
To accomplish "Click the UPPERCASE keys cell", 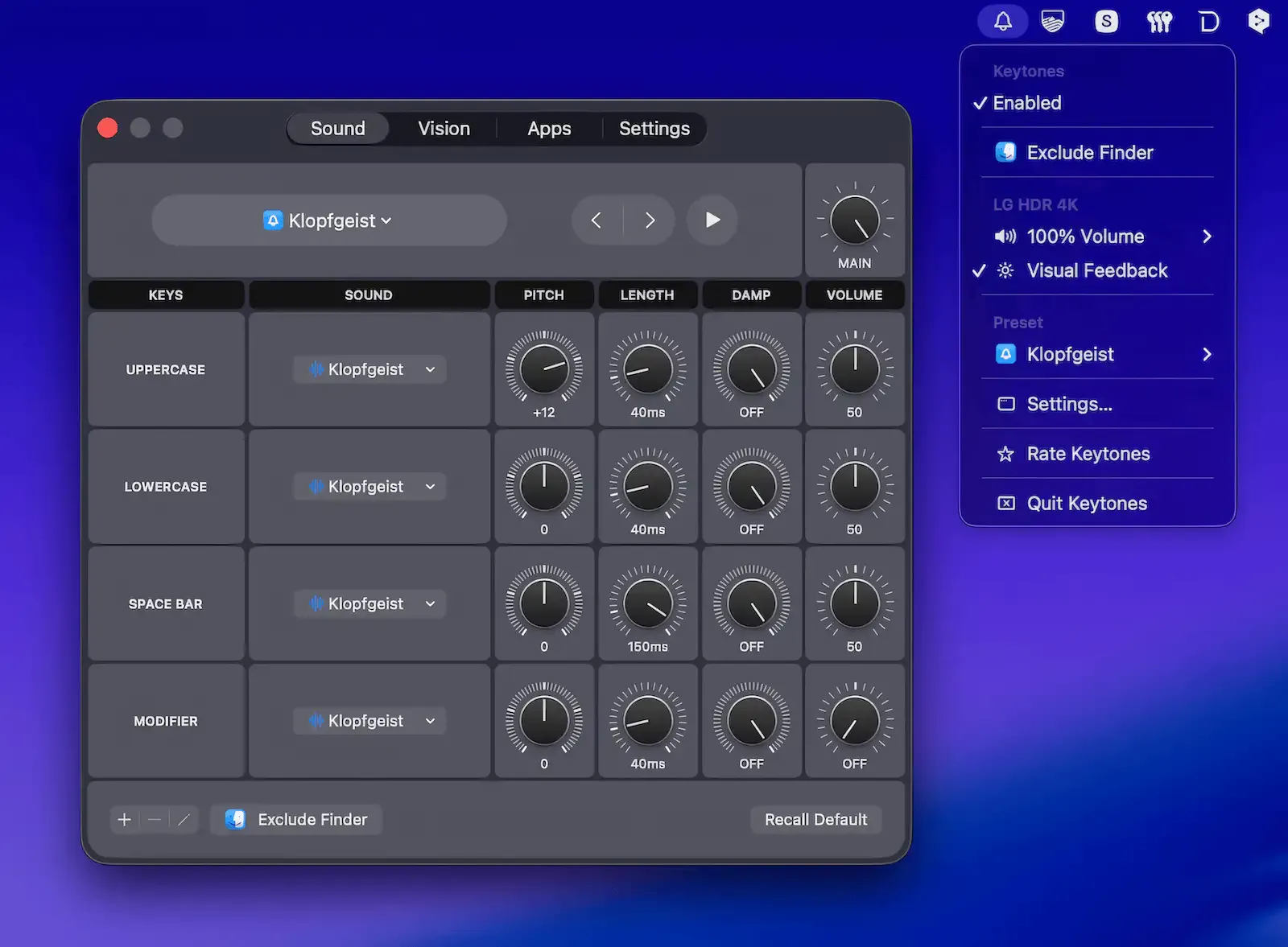I will (x=166, y=369).
